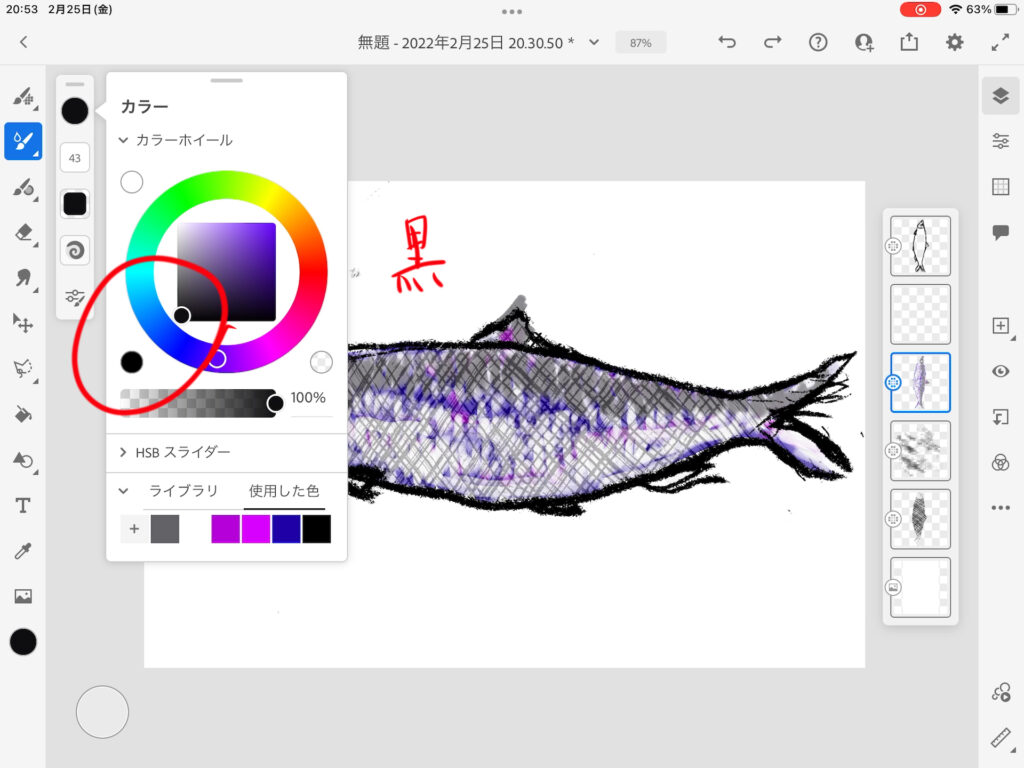Open the app settings gear
Screen dimensions: 1024x768
(x=955, y=42)
